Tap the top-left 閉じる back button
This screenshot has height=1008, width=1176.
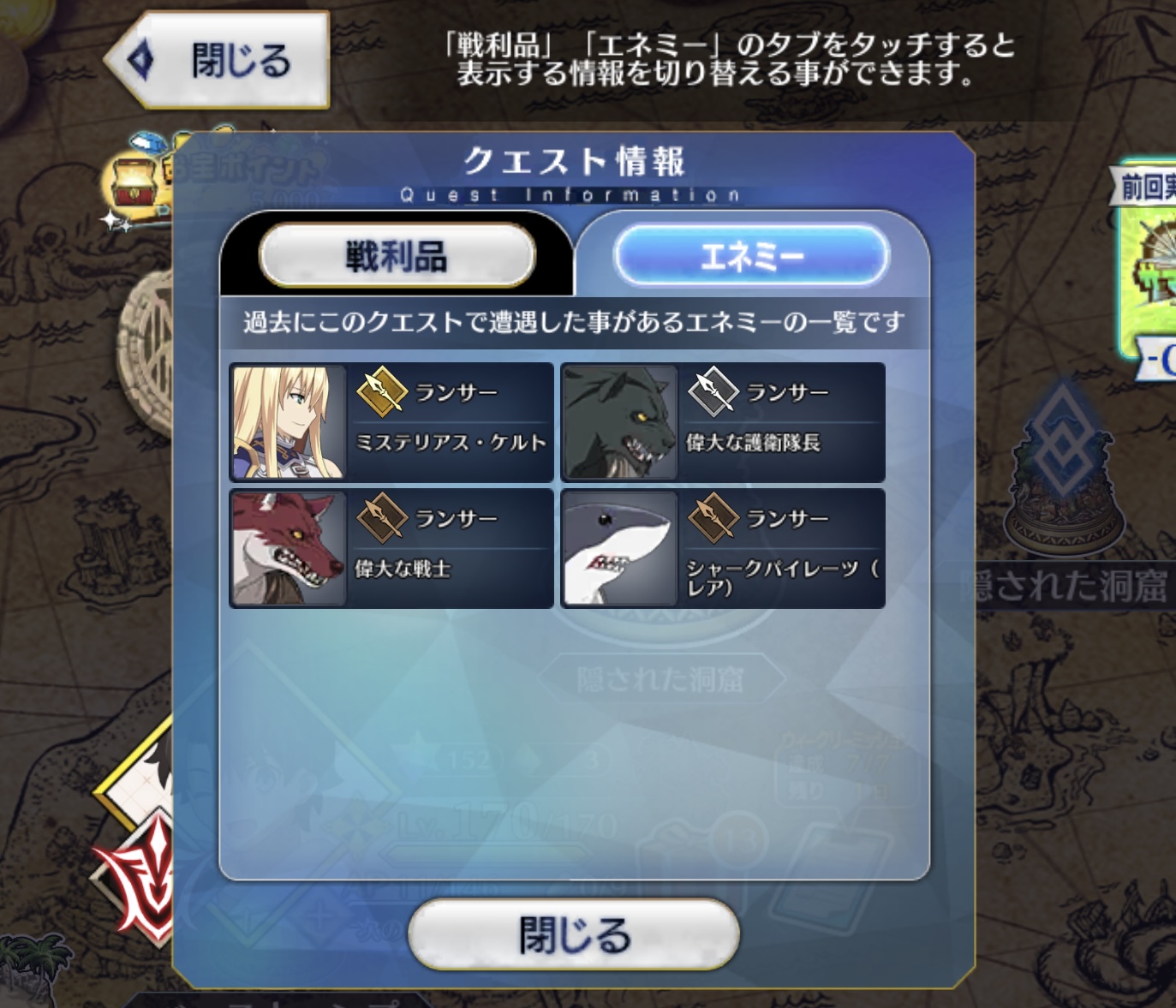217,60
